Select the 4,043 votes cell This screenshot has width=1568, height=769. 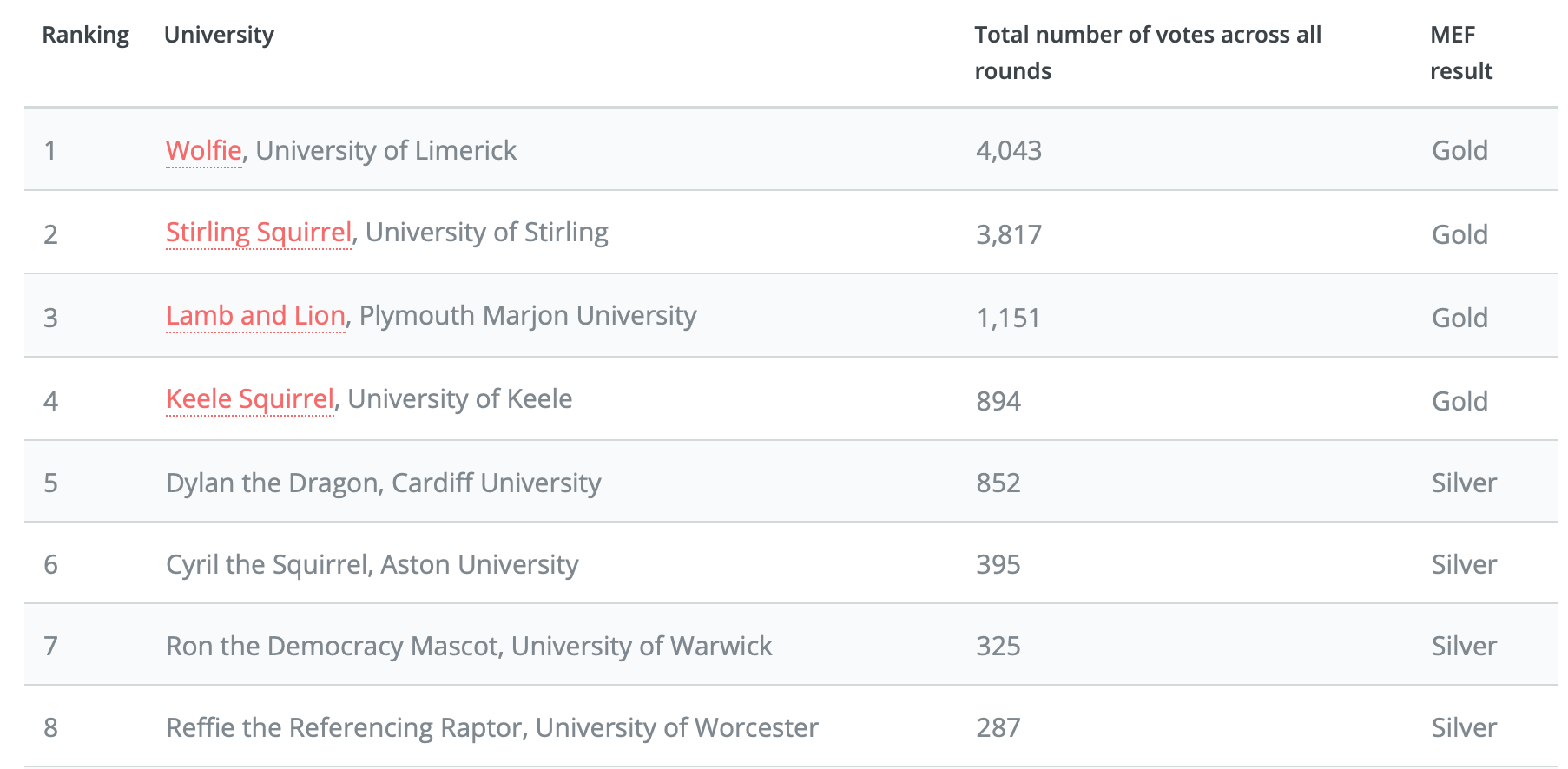point(1008,151)
